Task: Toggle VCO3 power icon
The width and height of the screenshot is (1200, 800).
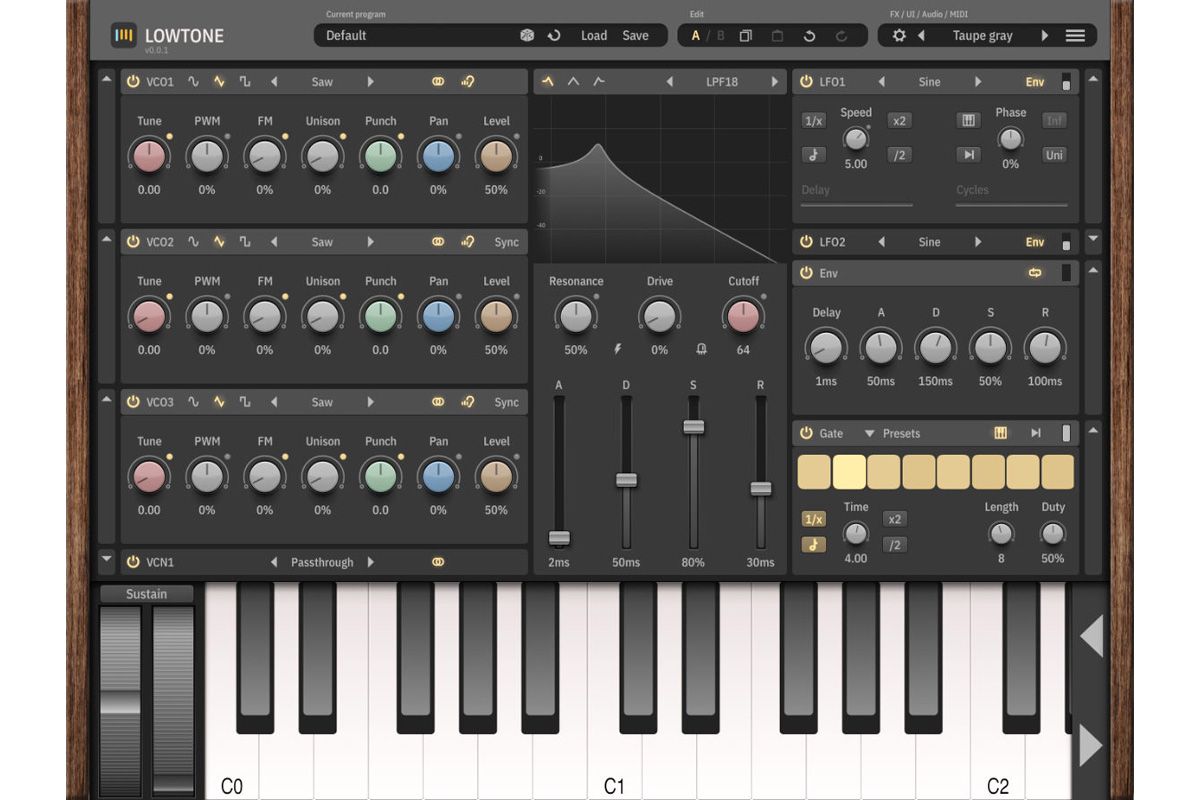Action: point(133,402)
